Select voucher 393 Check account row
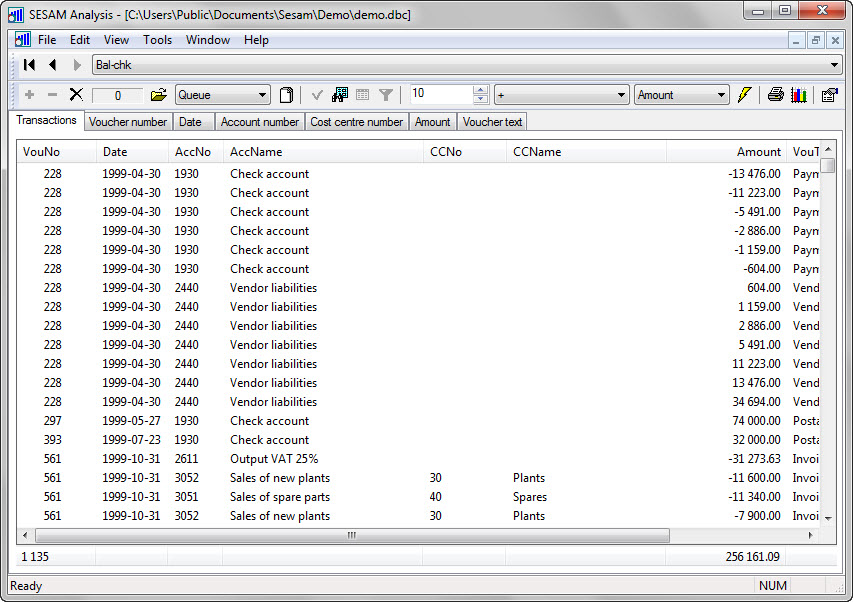 (418, 440)
